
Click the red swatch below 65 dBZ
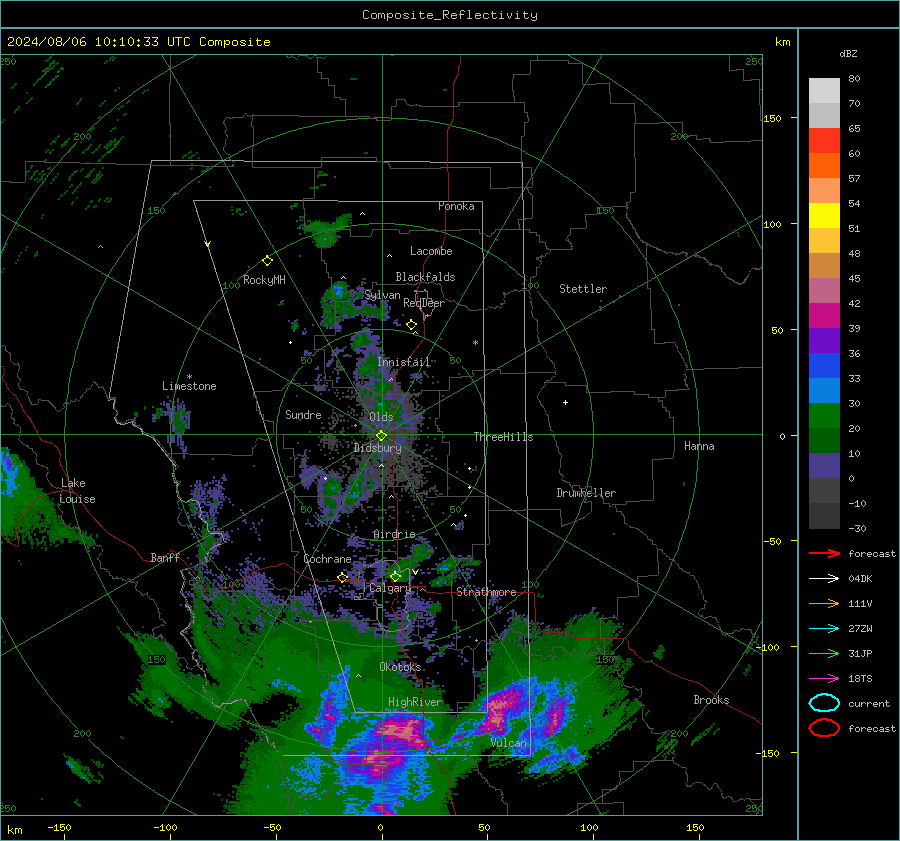pyautogui.click(x=824, y=140)
